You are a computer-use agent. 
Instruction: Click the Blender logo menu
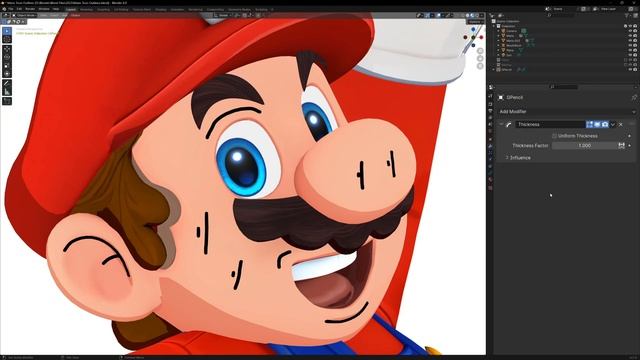[x=4, y=9]
